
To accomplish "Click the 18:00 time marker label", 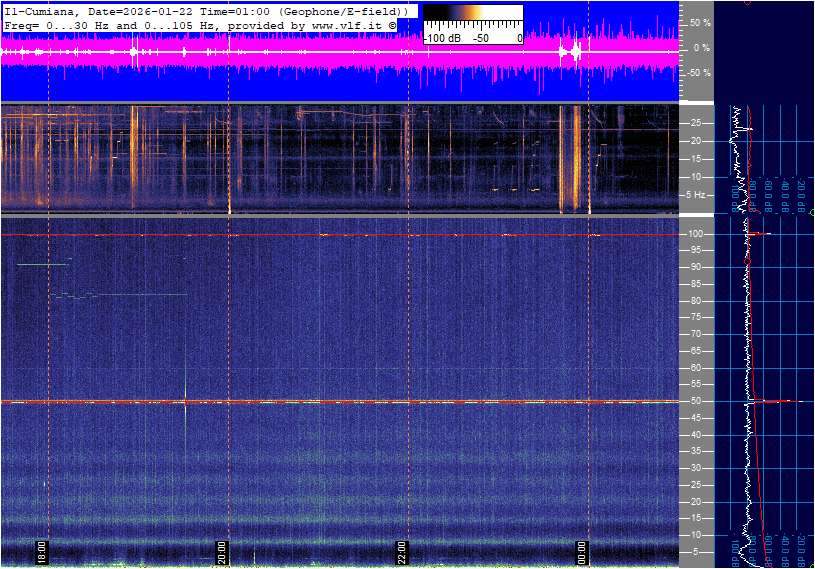I will pos(42,553).
